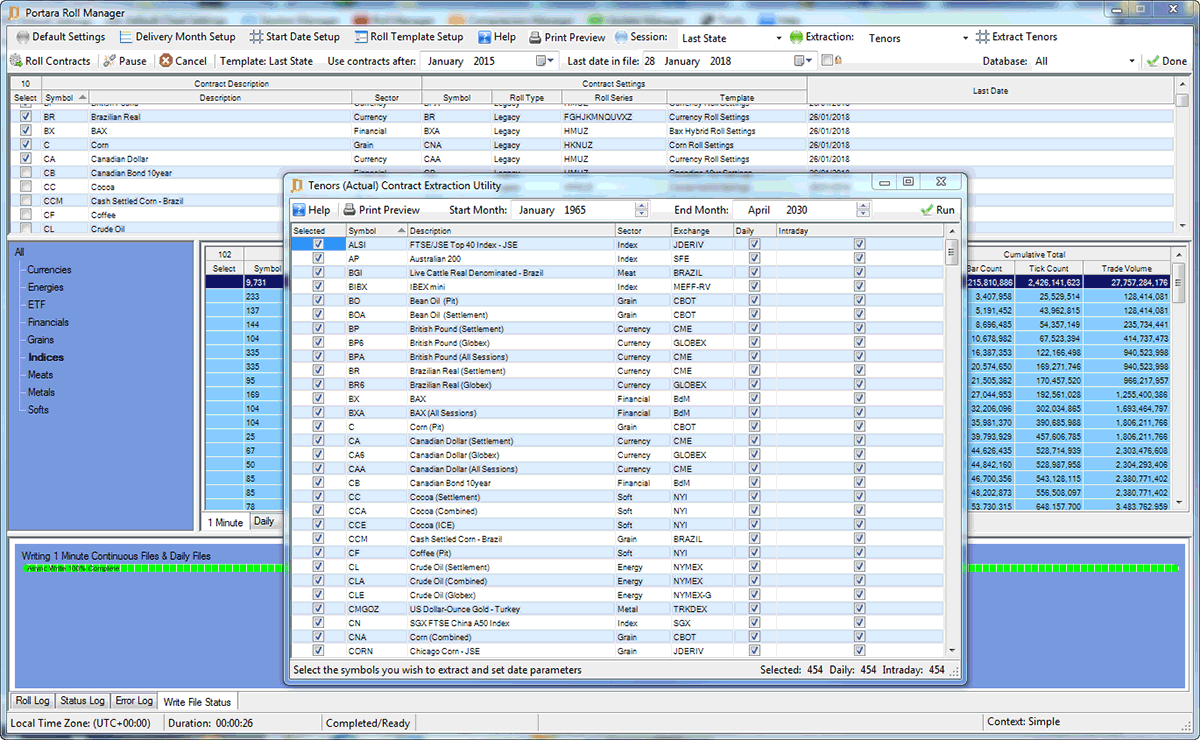
Task: Select the Write File Status tab
Action: (x=197, y=702)
